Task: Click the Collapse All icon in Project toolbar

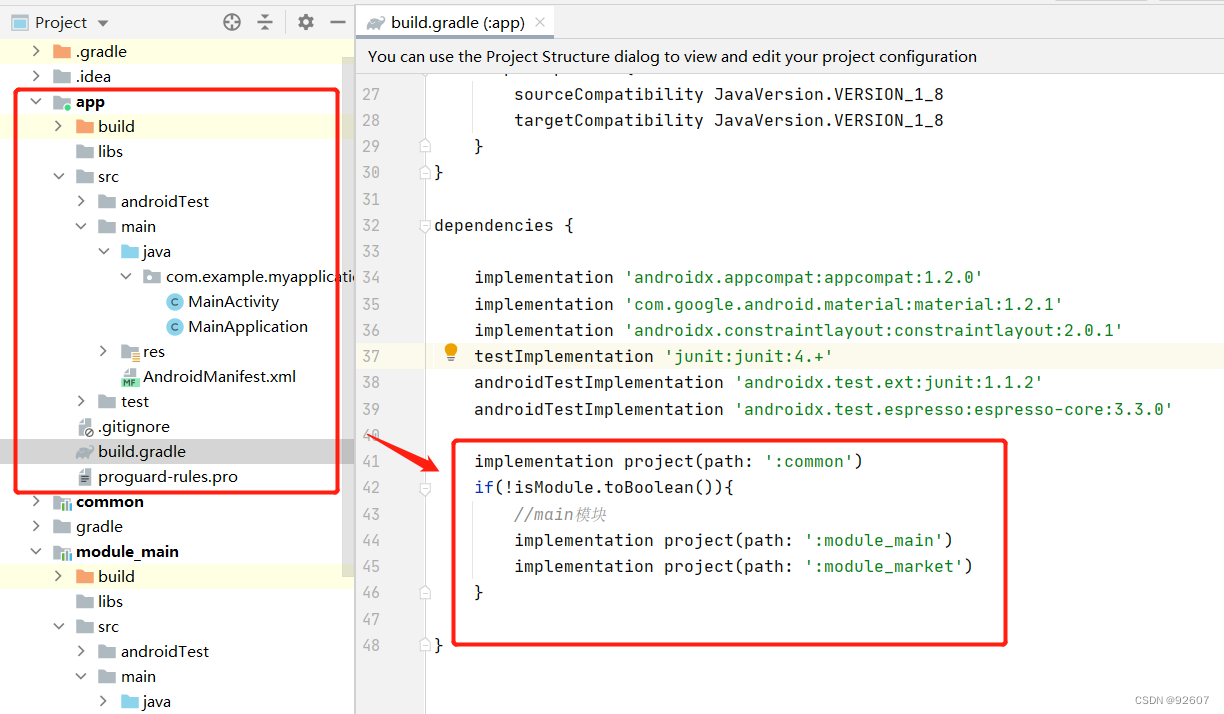Action: pos(265,22)
